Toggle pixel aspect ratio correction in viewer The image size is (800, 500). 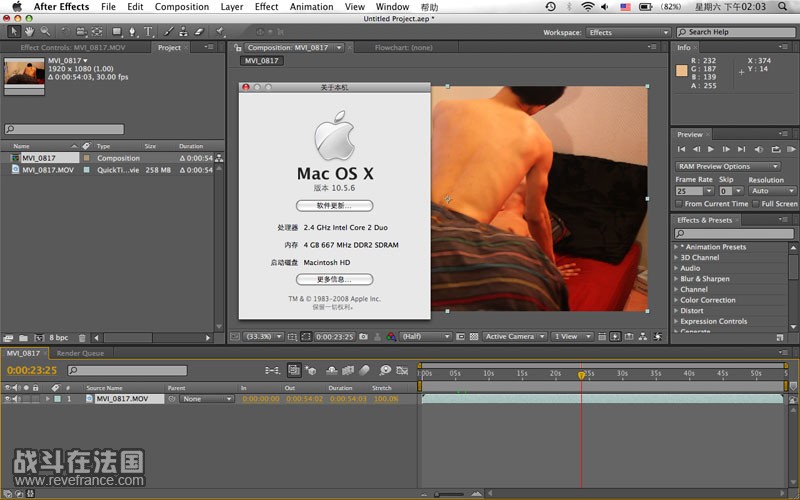pyautogui.click(x=602, y=337)
